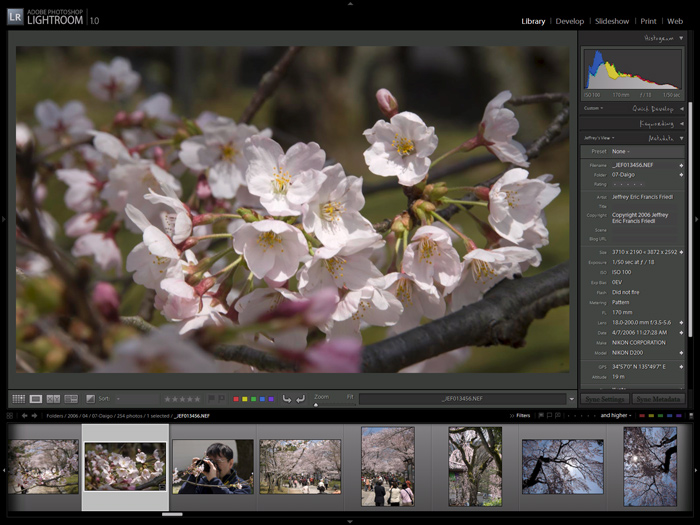700x525 pixels.
Task: Click Lightroom LR logo icon
Action: [15, 17]
